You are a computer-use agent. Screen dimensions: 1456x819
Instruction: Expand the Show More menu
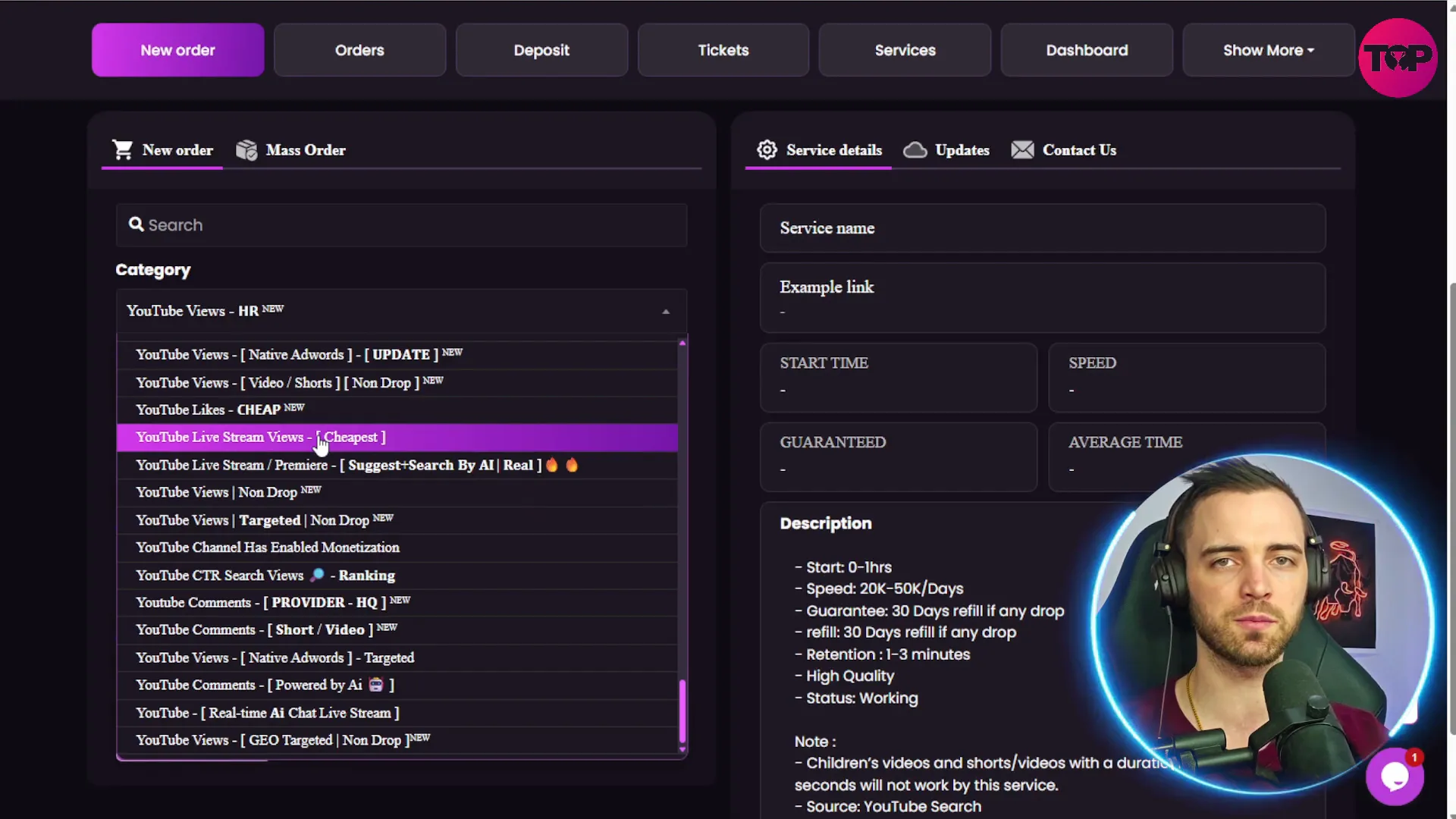[x=1268, y=50]
